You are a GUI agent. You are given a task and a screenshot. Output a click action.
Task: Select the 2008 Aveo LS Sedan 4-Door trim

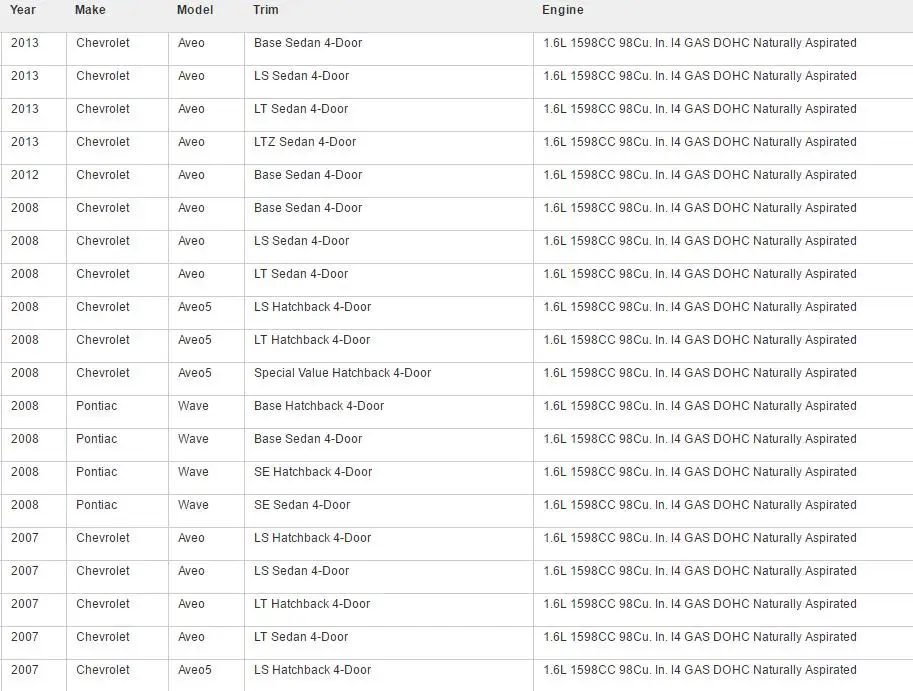click(301, 241)
